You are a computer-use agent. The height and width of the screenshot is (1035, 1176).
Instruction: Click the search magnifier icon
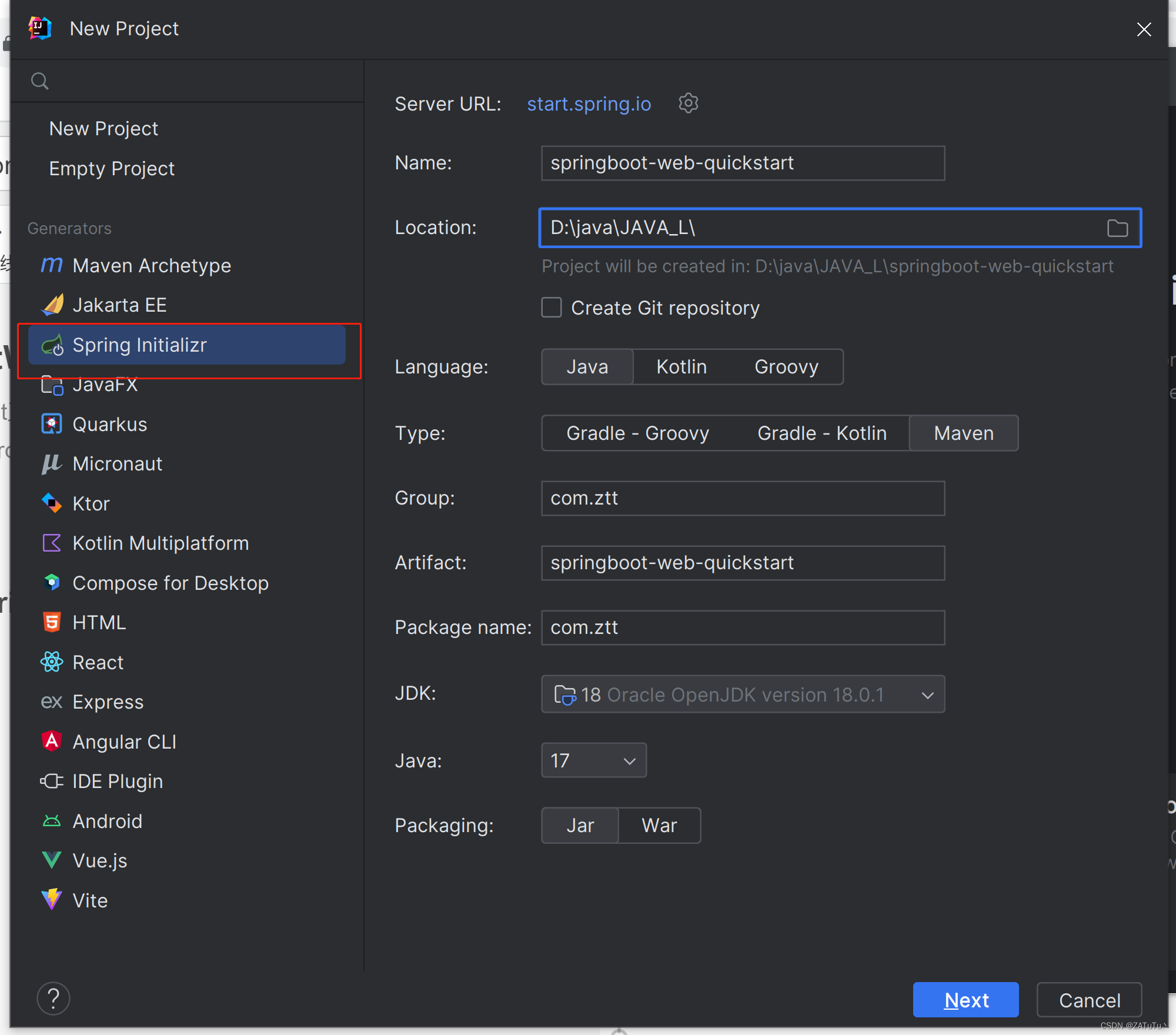[39, 81]
